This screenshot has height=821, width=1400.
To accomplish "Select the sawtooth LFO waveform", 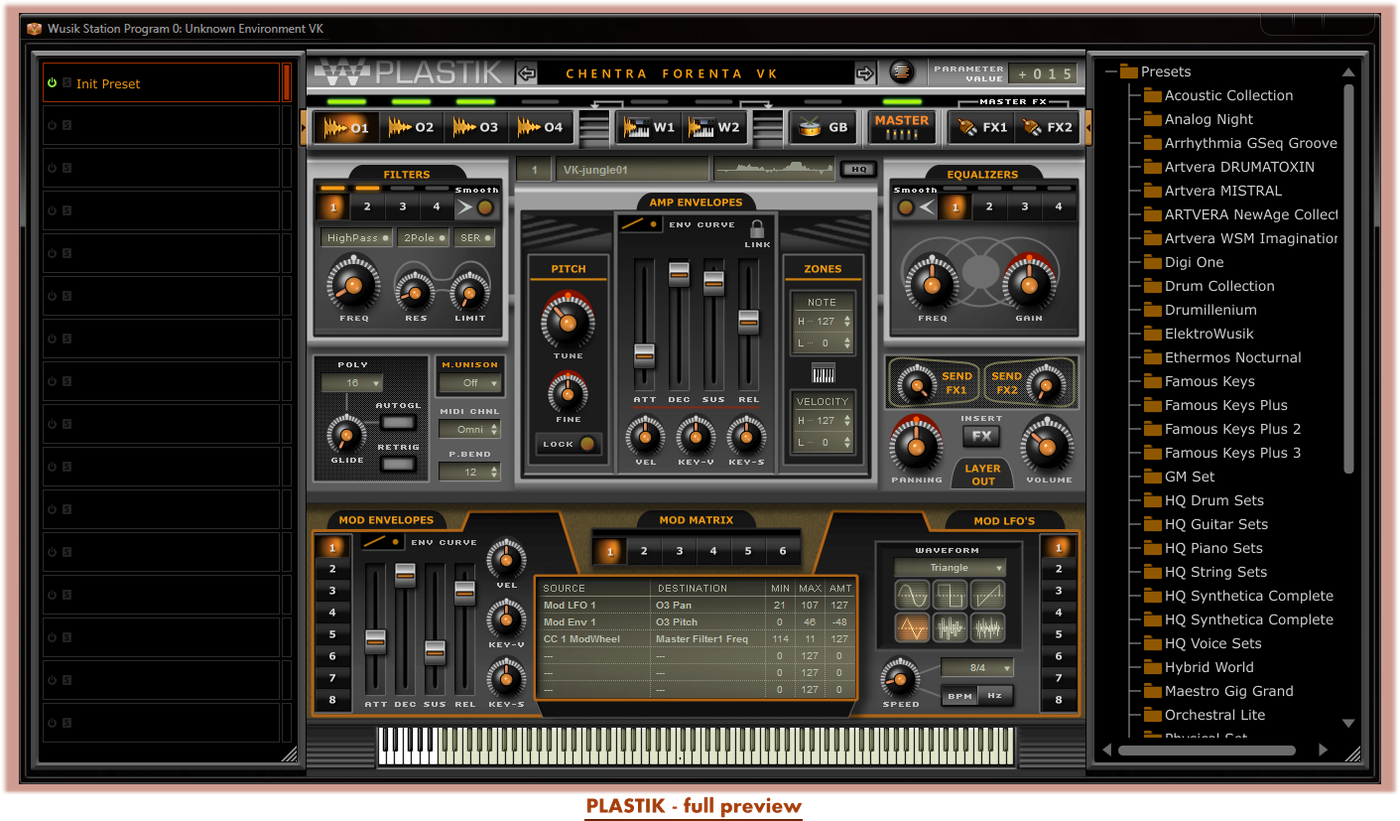I will [987, 596].
